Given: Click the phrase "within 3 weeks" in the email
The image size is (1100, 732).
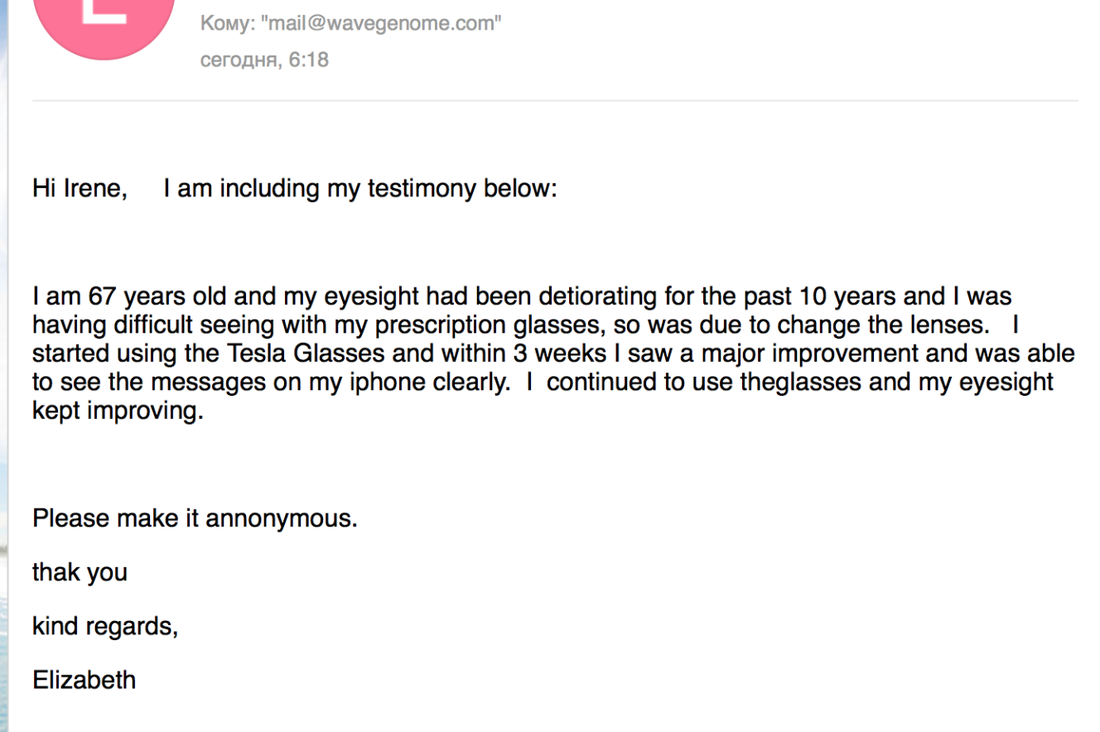Looking at the screenshot, I should click(x=523, y=353).
